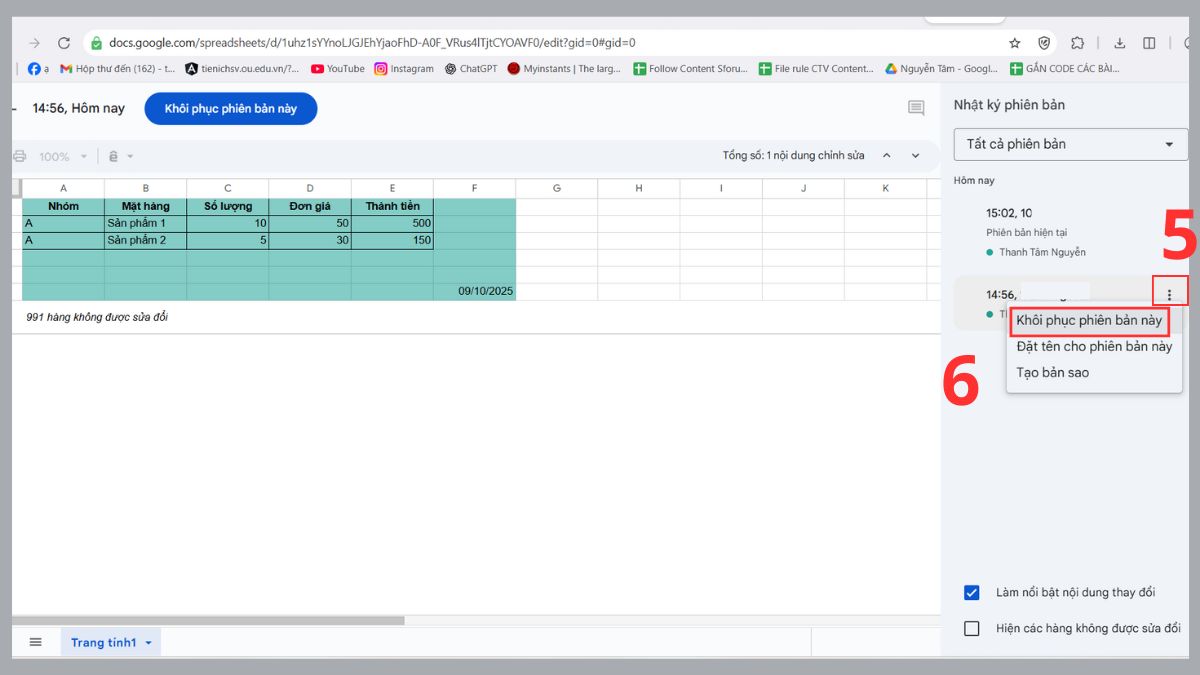Open GẮN CODE CÁC BÀI bookmark
Screen dimensions: 1200x675
1065,69
